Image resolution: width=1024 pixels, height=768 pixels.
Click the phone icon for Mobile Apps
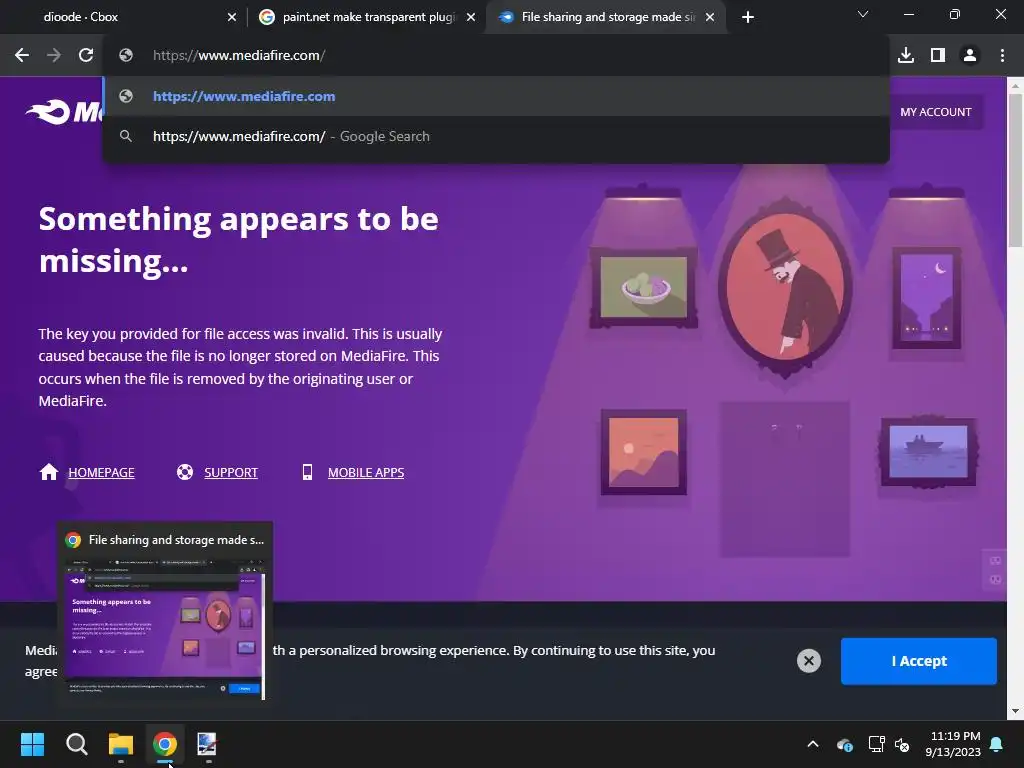pyautogui.click(x=308, y=472)
